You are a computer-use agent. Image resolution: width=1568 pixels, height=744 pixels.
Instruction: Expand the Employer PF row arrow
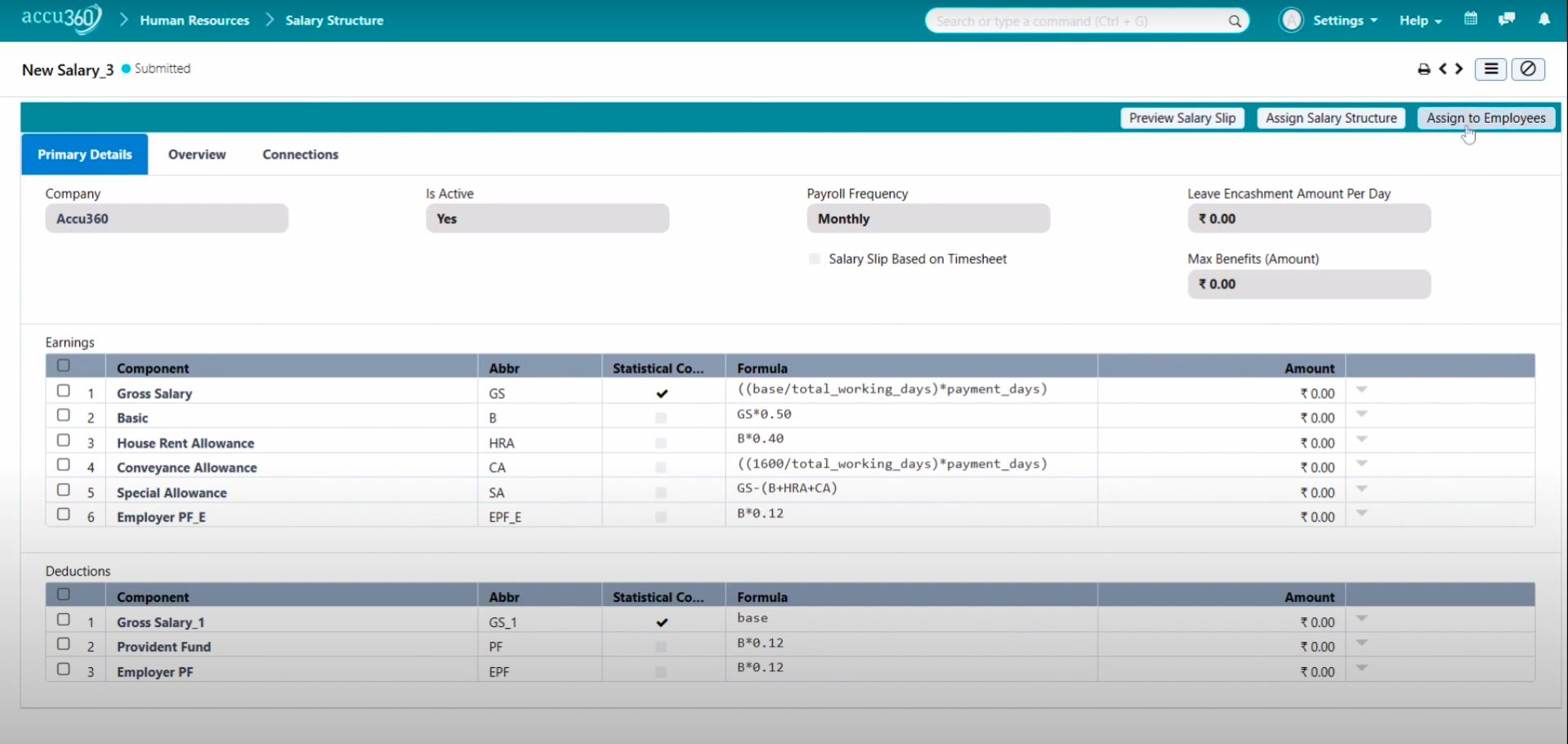(1361, 669)
